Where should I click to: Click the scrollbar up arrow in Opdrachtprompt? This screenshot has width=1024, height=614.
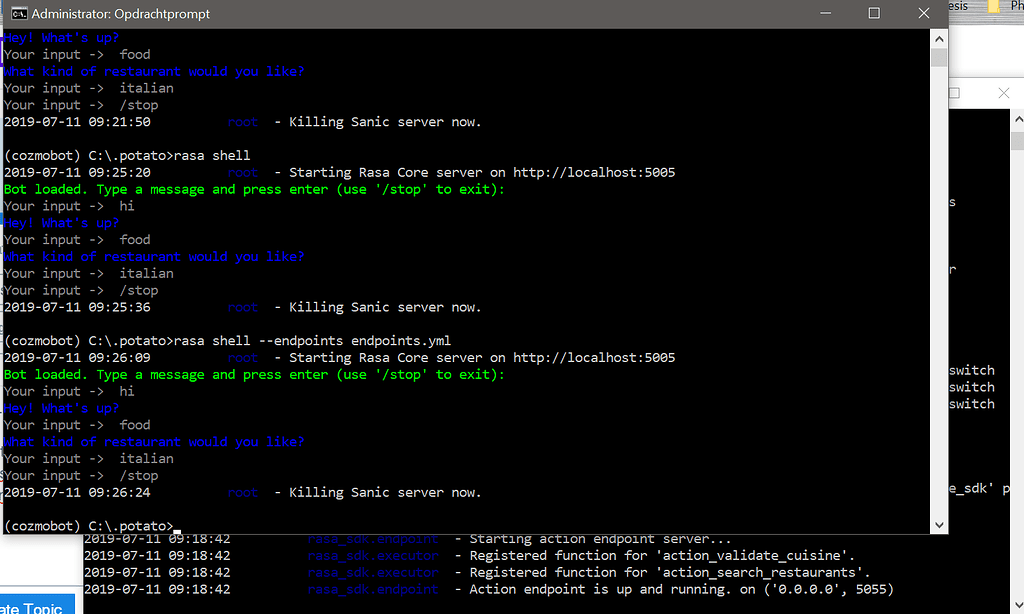[x=939, y=38]
